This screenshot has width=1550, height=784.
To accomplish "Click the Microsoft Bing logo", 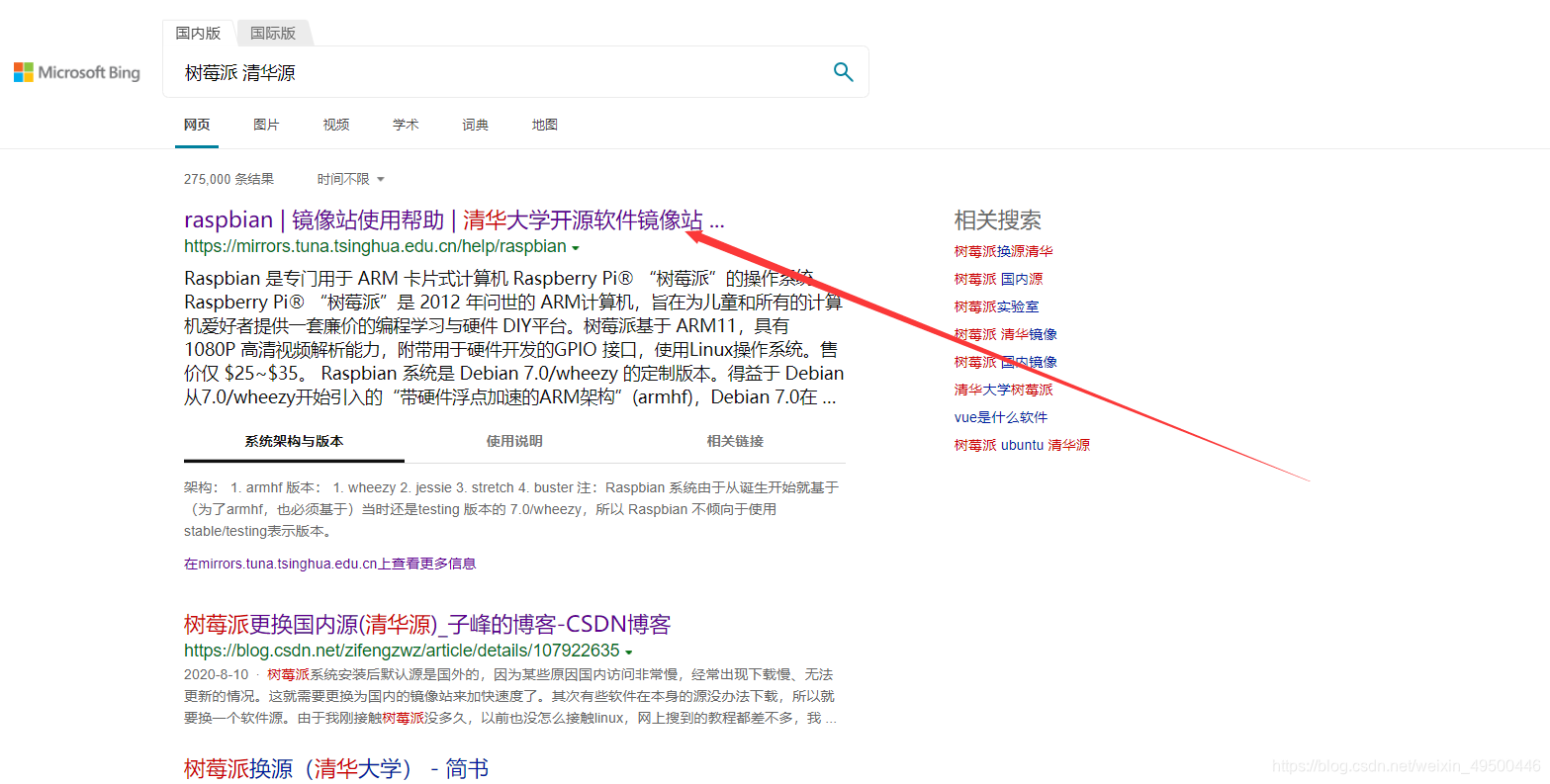I will click(x=77, y=72).
